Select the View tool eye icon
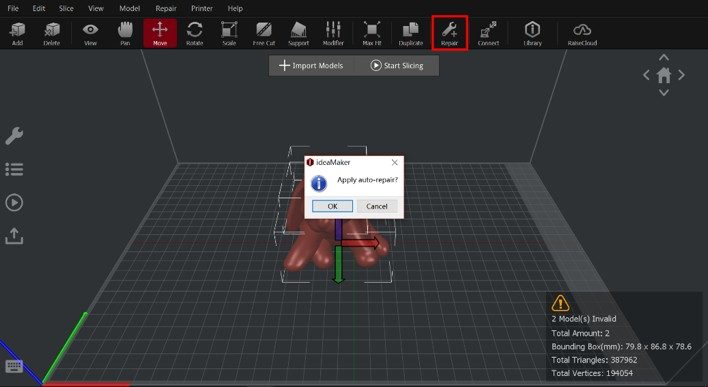 point(90,33)
